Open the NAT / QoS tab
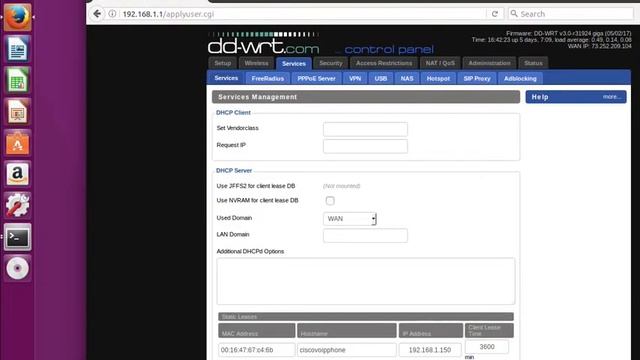 (440, 63)
